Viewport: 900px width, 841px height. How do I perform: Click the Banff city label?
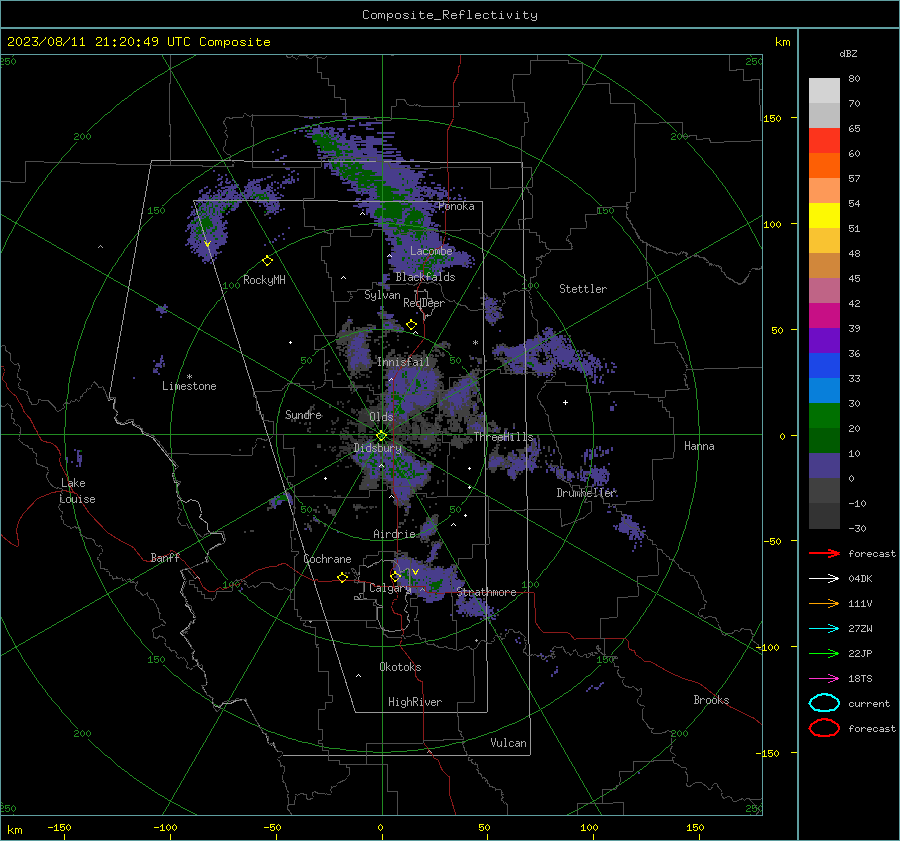[x=165, y=558]
